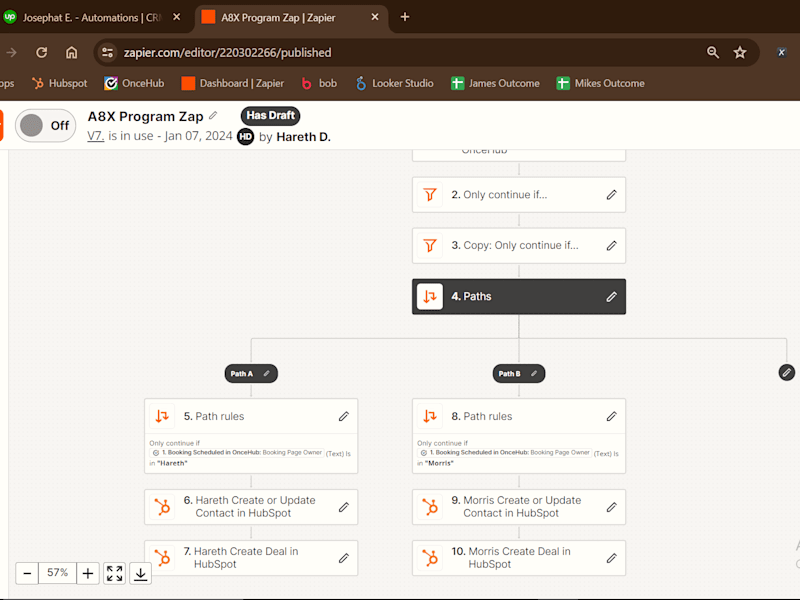
Task: Rename Path A using its pencil
Action: click(x=266, y=373)
